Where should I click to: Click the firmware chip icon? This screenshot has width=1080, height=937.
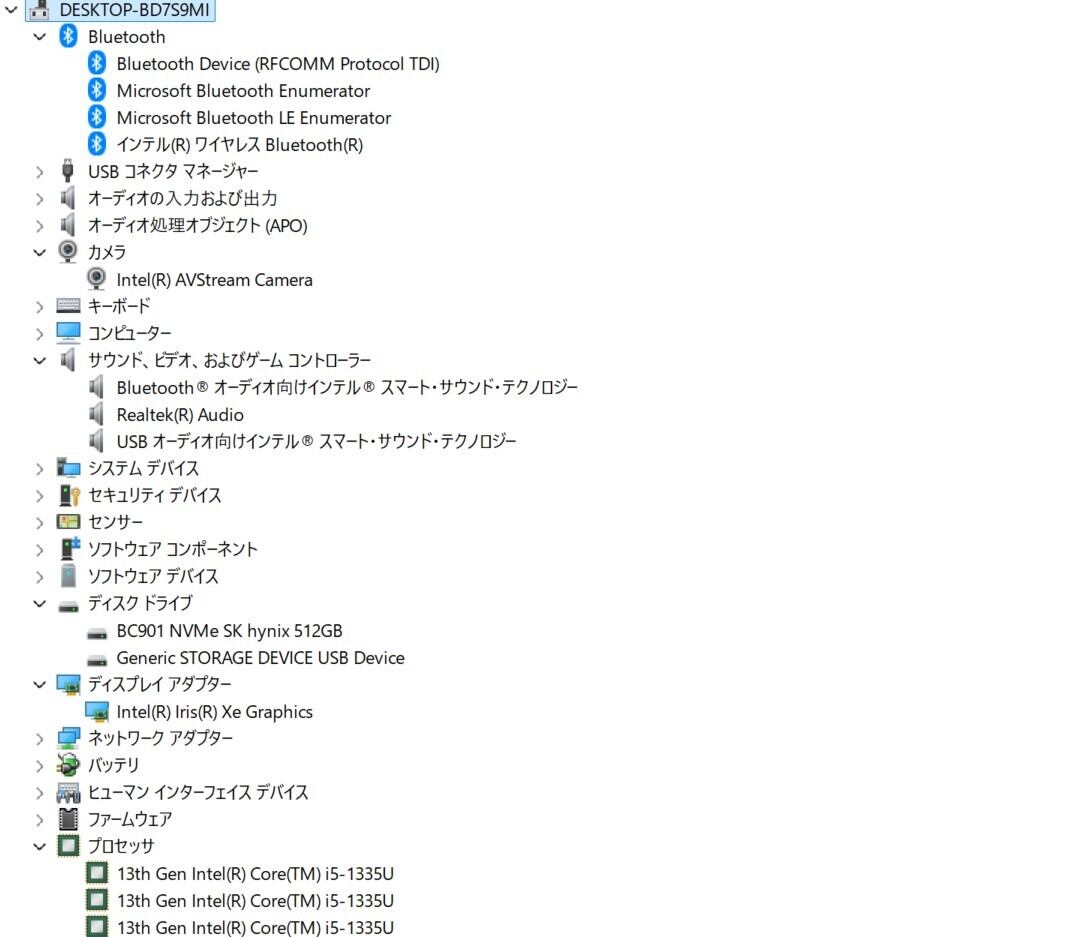[68, 818]
